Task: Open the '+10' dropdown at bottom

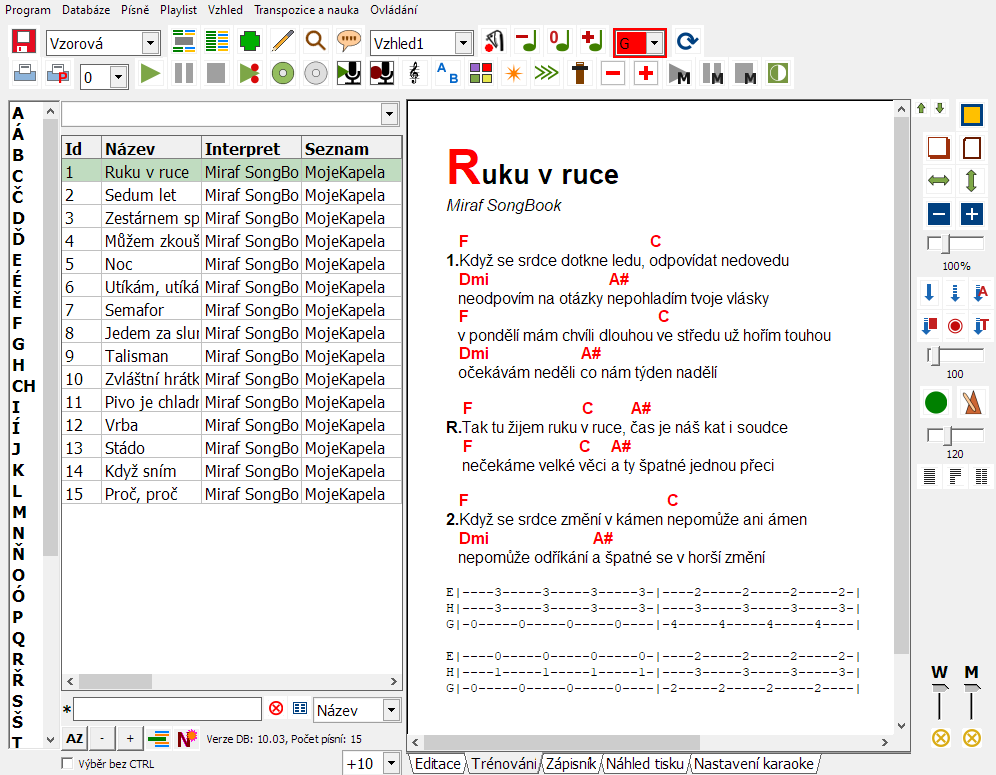Action: click(392, 763)
